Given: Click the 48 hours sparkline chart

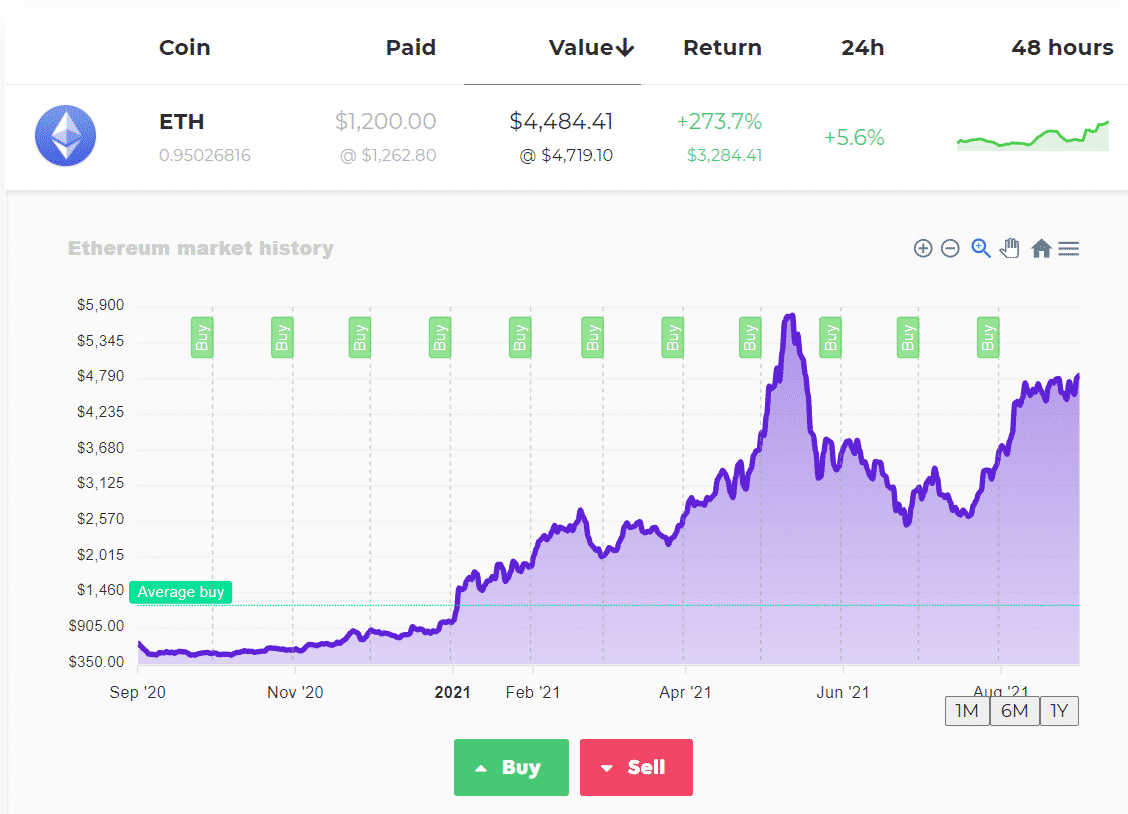Looking at the screenshot, I should pyautogui.click(x=1033, y=137).
